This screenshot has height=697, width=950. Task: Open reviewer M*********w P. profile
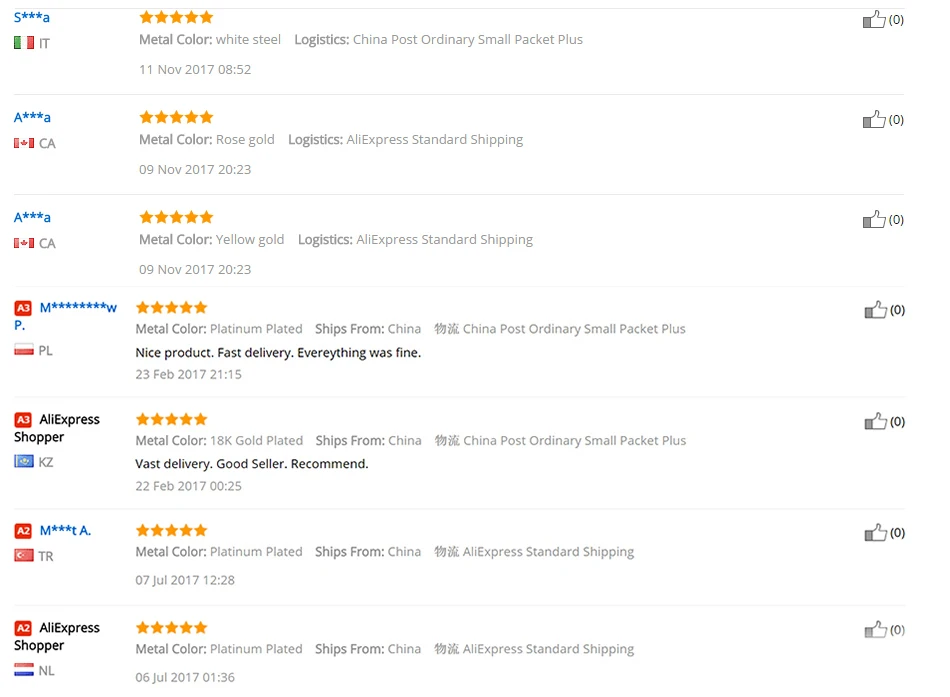coord(65,316)
